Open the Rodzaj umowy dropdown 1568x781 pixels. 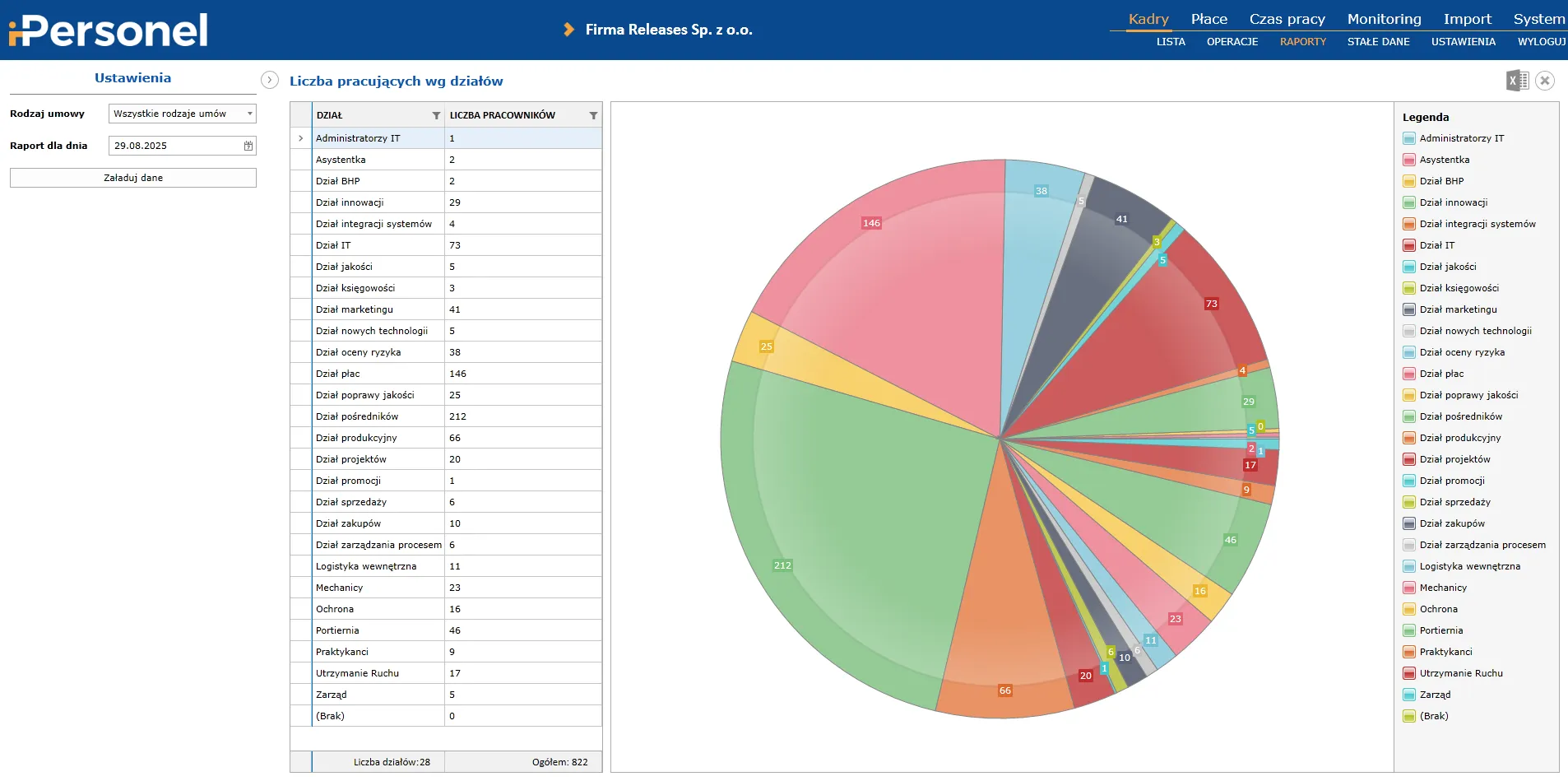pos(182,114)
